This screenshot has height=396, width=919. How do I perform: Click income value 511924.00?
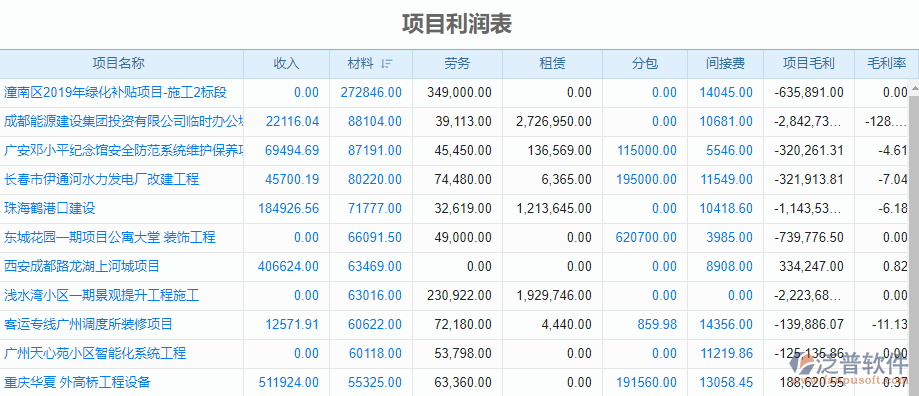coord(289,383)
